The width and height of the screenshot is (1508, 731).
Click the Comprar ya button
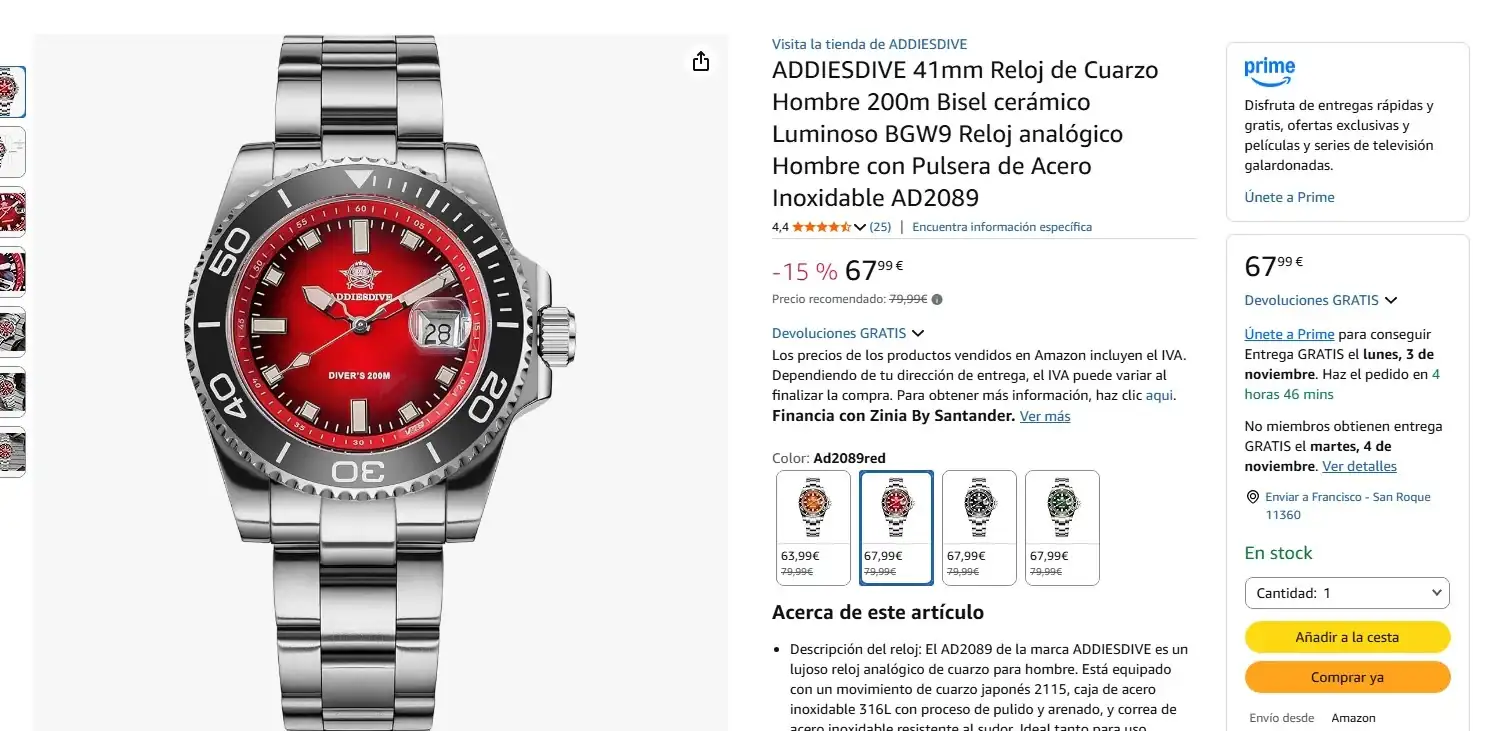point(1347,677)
